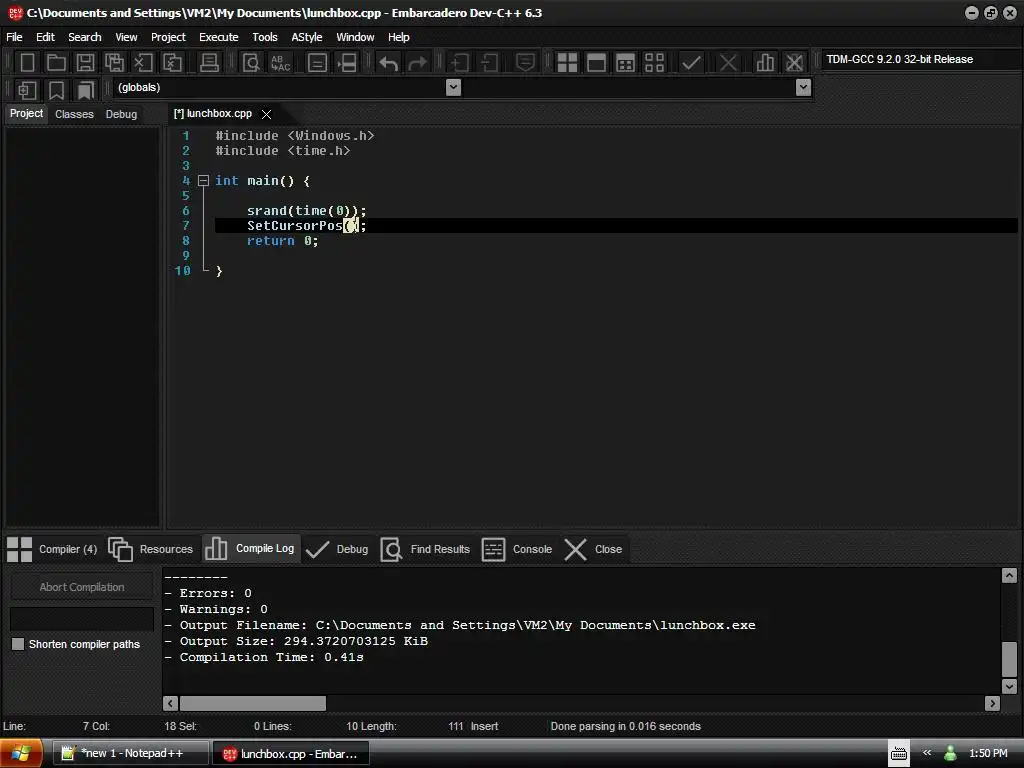
Task: Click the Abort Compilation button
Action: tap(82, 587)
